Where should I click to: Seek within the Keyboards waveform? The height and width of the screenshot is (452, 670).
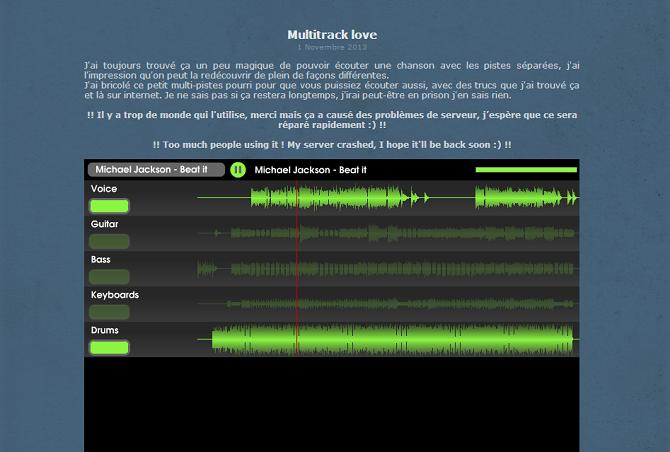(x=388, y=304)
